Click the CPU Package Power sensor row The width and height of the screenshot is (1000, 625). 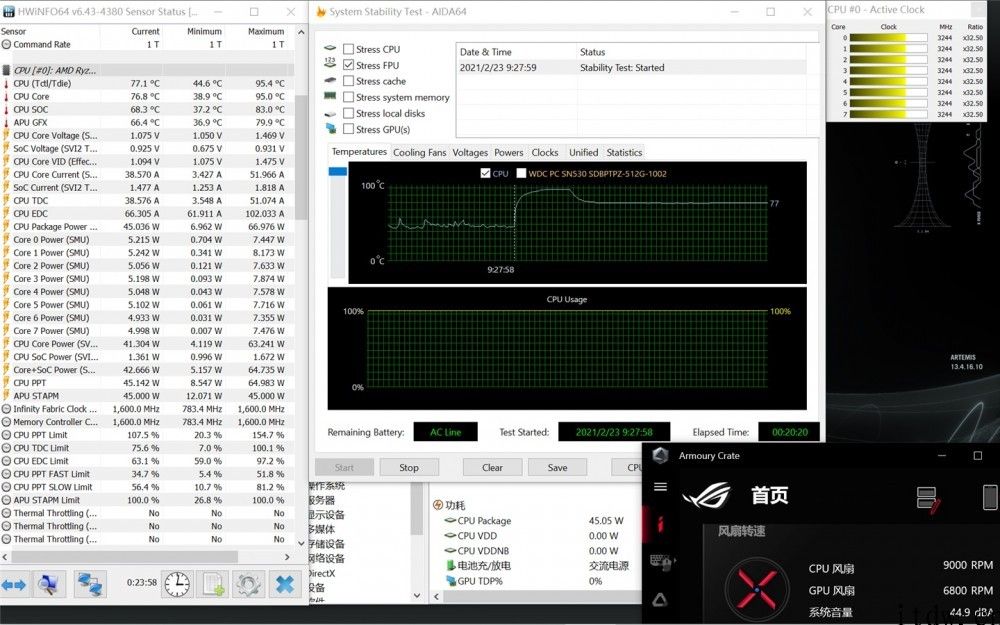pos(147,226)
